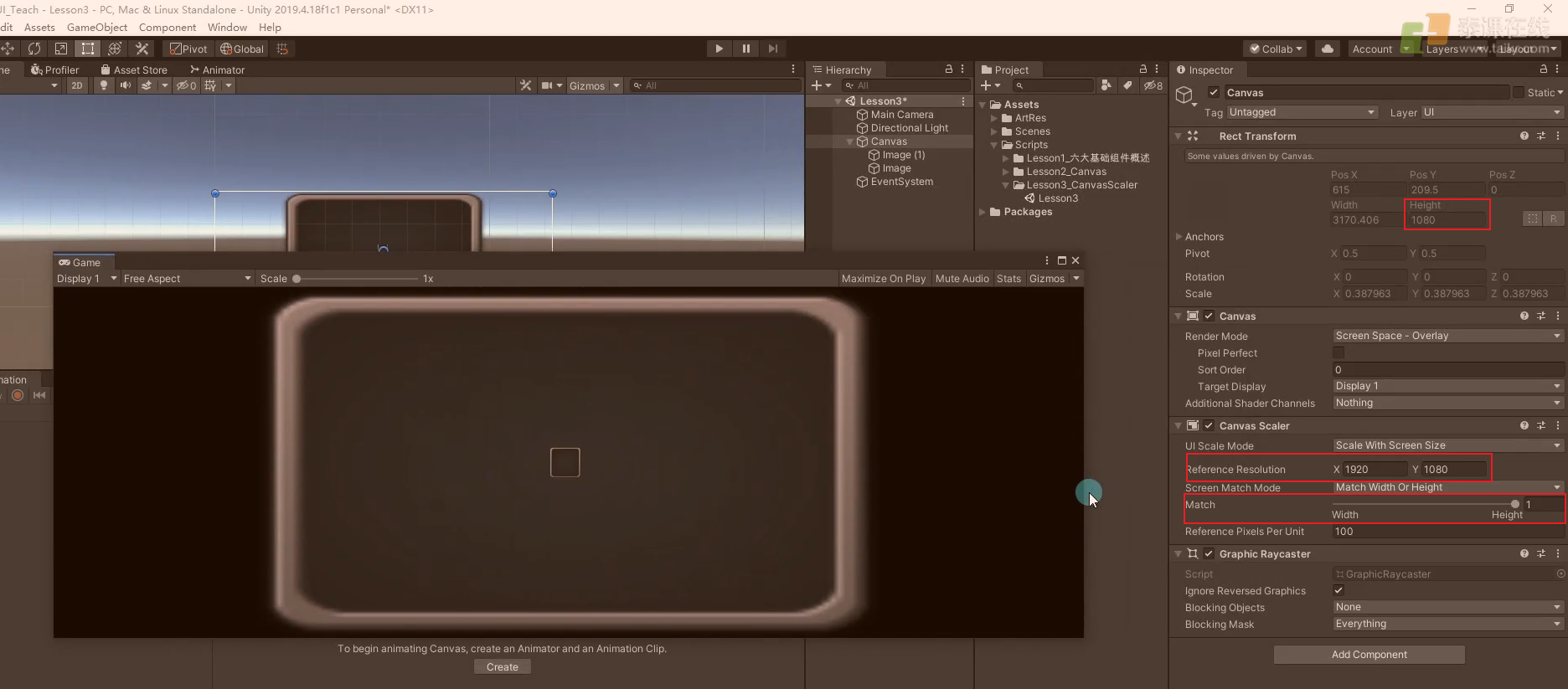Expand the Anchors section
This screenshot has height=689, width=1568.
tap(1179, 237)
